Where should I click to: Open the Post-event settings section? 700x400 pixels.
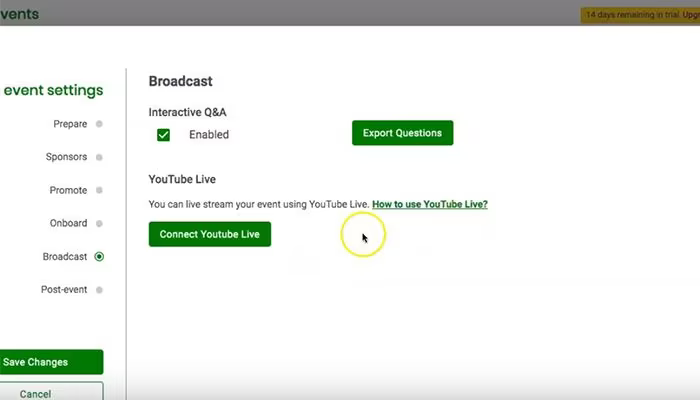click(x=64, y=289)
